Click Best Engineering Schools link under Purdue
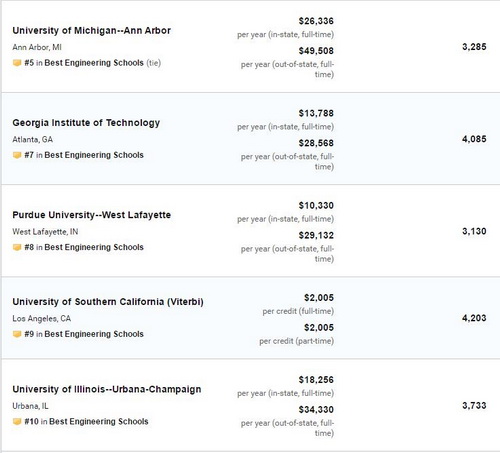 click(x=94, y=247)
